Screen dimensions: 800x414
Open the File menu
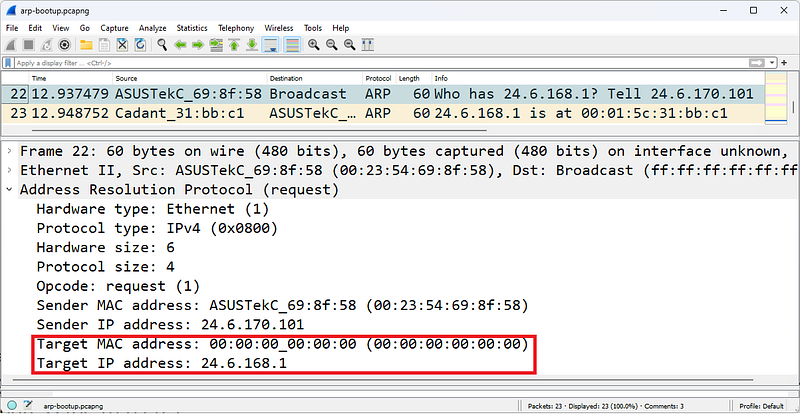(x=12, y=28)
